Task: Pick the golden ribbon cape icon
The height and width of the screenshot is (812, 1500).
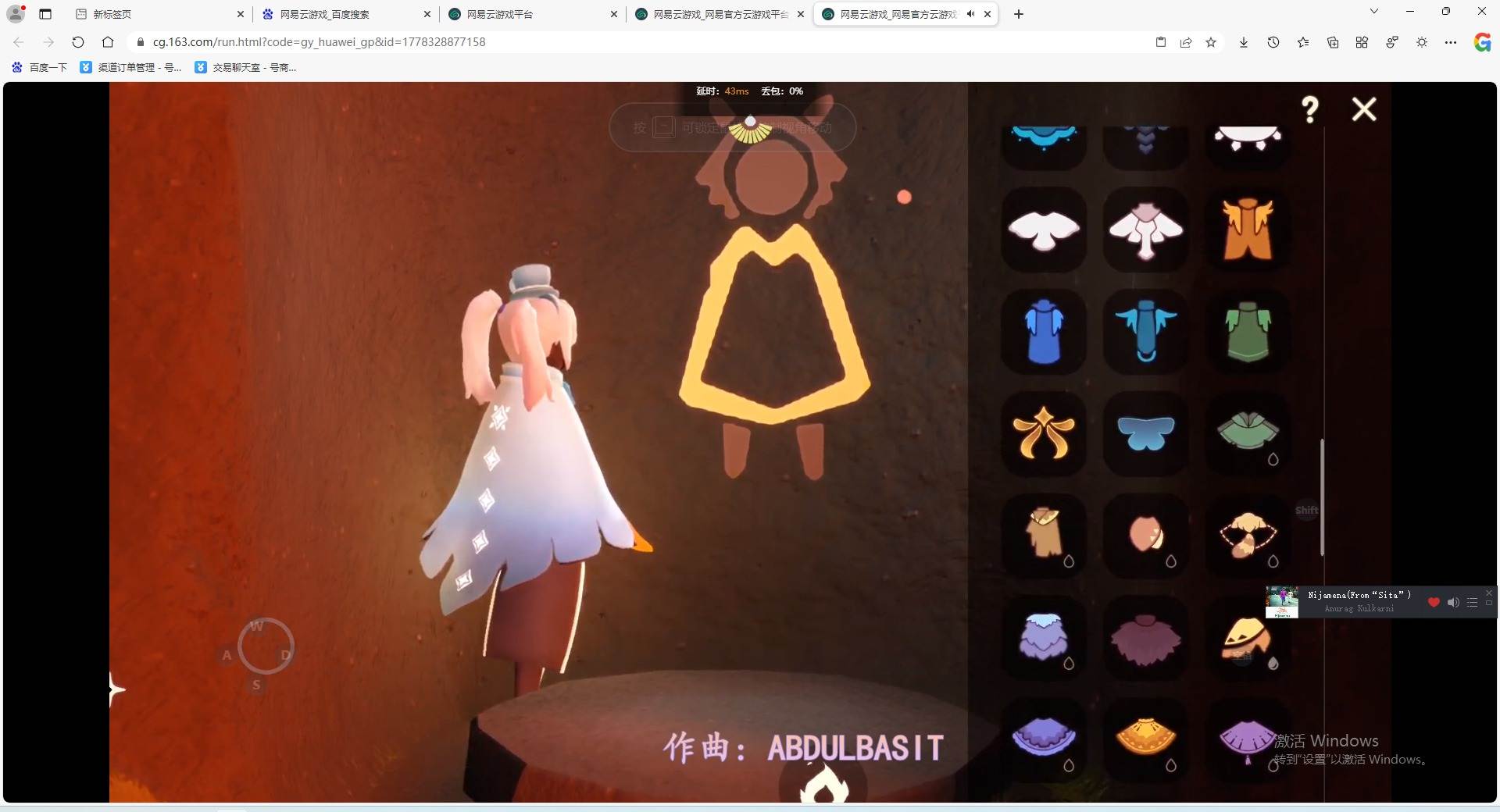Action: tap(1044, 433)
